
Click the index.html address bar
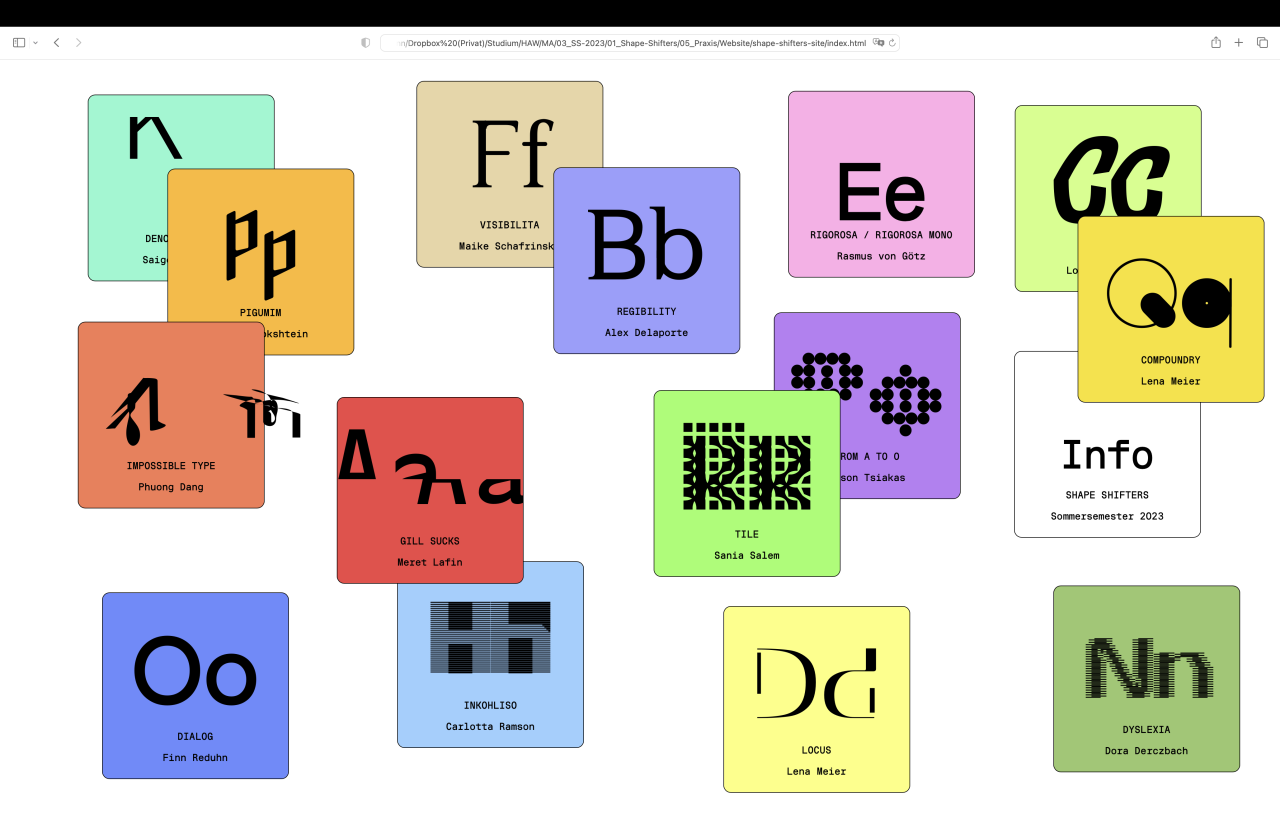coord(630,43)
